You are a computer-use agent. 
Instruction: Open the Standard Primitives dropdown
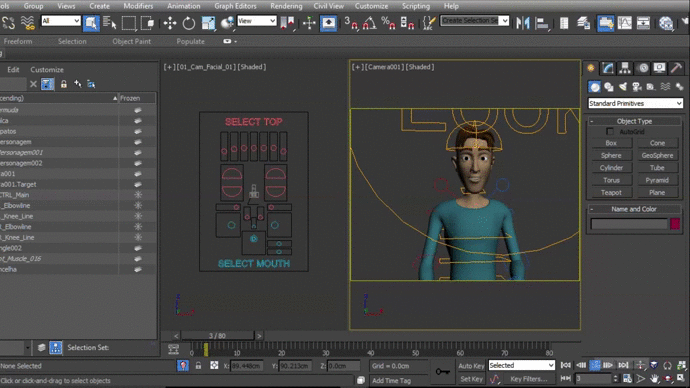click(x=635, y=103)
